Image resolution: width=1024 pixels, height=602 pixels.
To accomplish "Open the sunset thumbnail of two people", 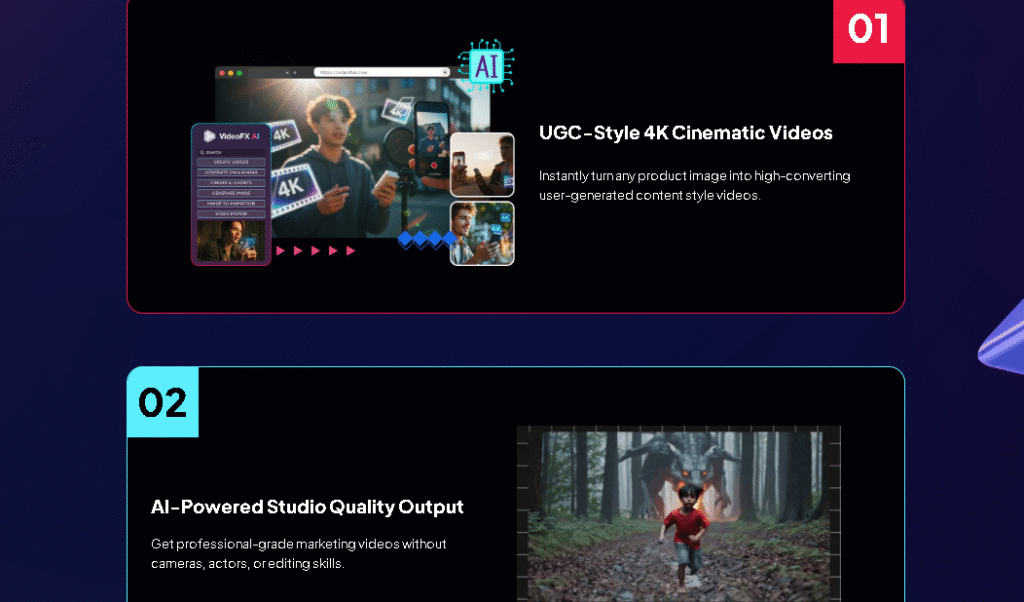I will click(482, 164).
